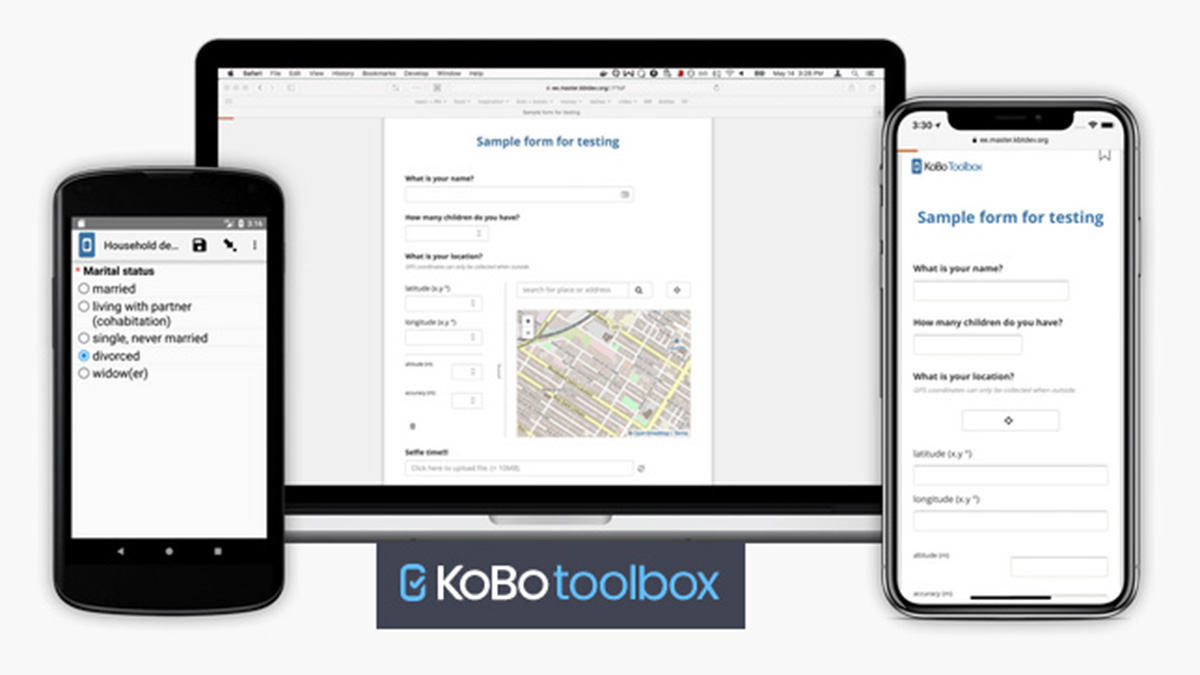The image size is (1200, 675).
Task: Open the Develop menu in laptop menu bar
Action: point(416,73)
